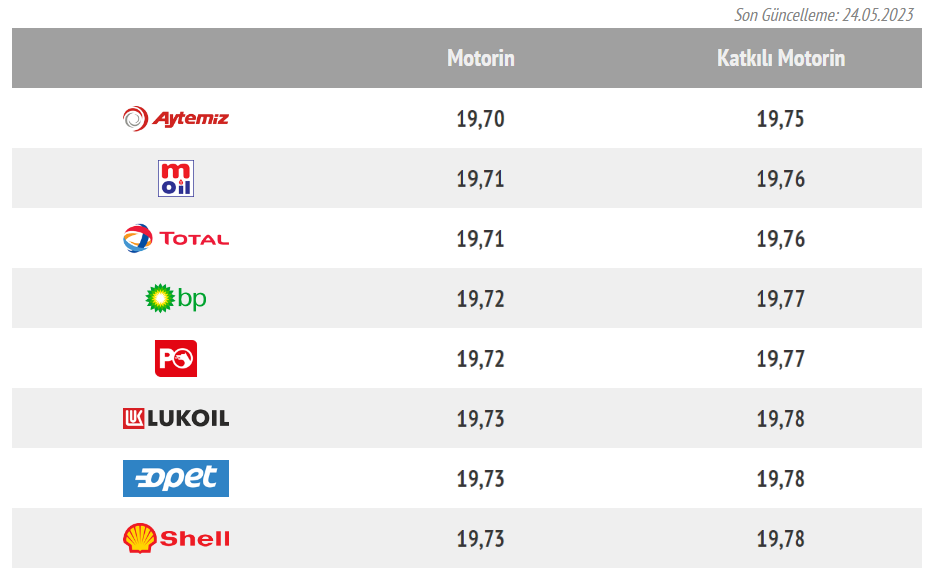Click the Motorin column header
The image size is (931, 571).
click(481, 58)
